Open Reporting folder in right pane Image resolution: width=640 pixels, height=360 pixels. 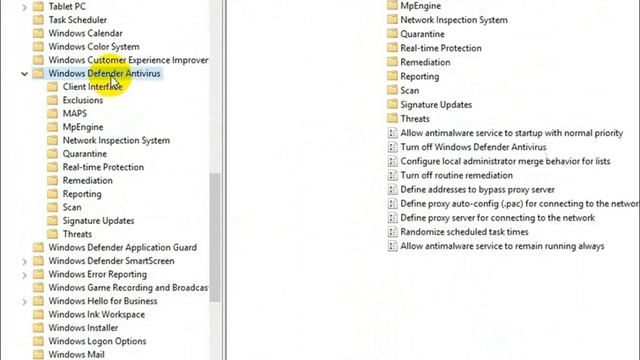tap(420, 76)
